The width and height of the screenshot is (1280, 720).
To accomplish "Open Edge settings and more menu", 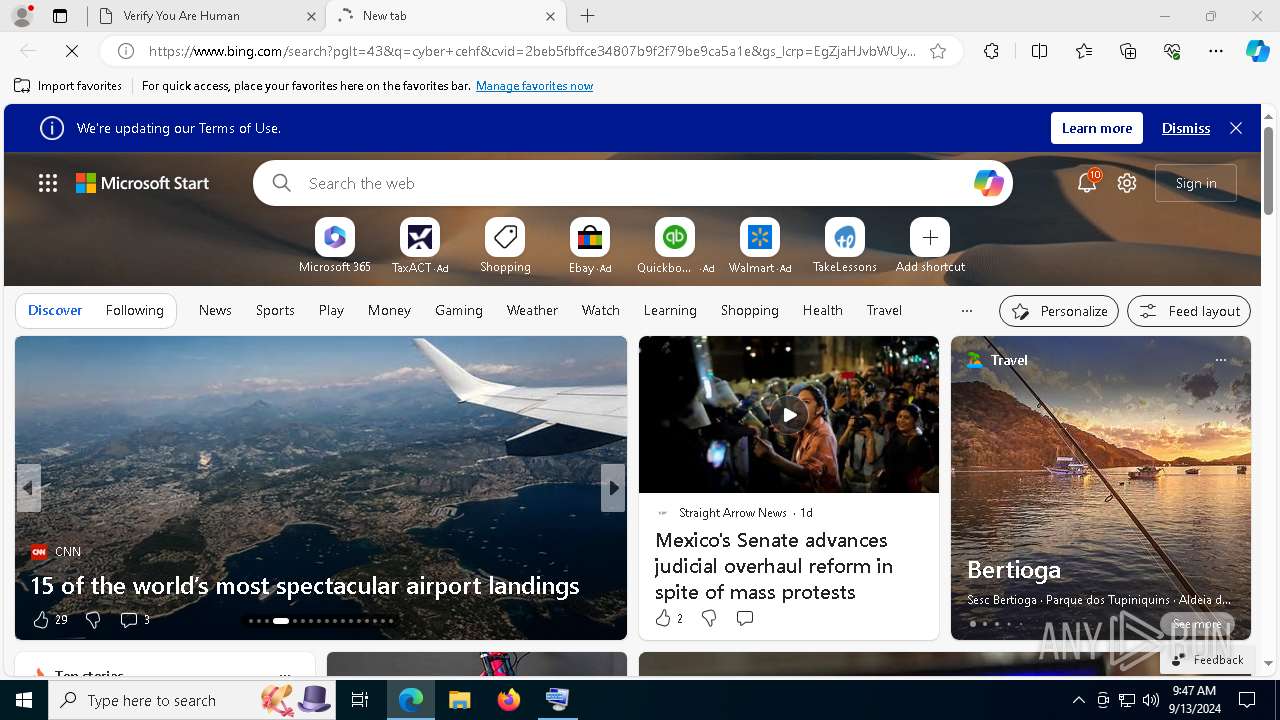I will 1216,51.
